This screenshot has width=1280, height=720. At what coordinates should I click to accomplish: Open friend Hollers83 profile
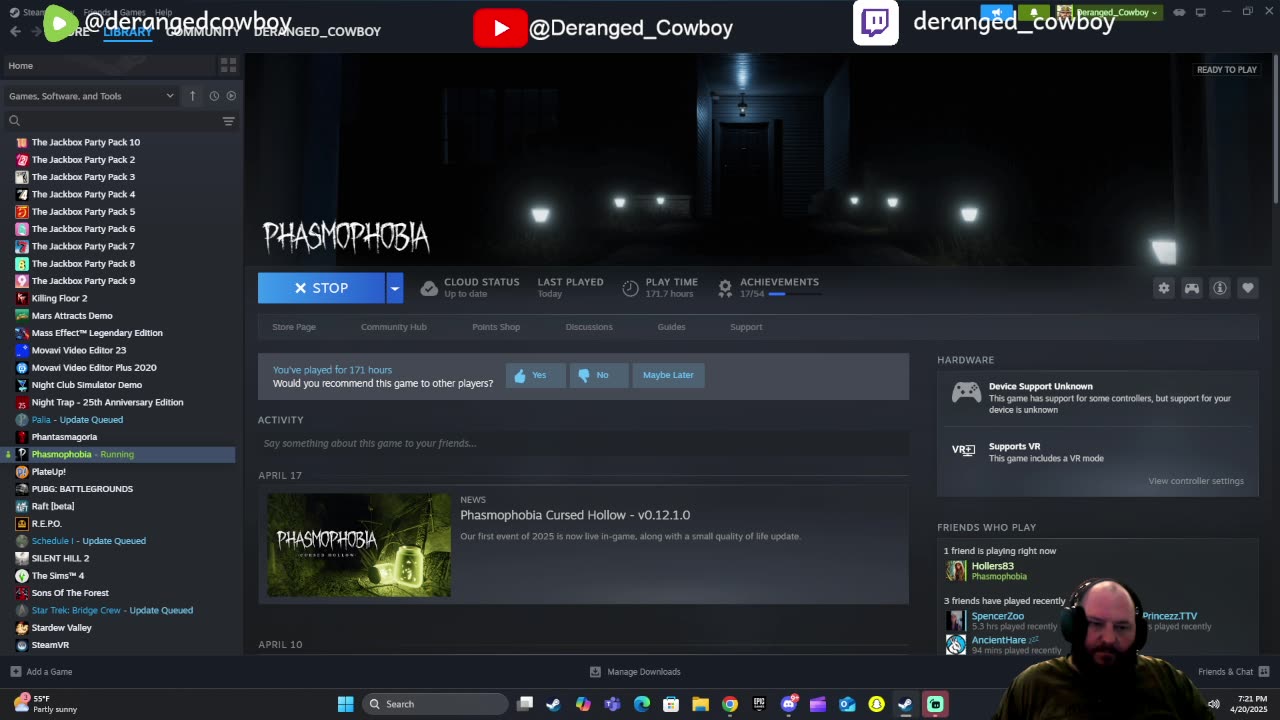(992, 566)
